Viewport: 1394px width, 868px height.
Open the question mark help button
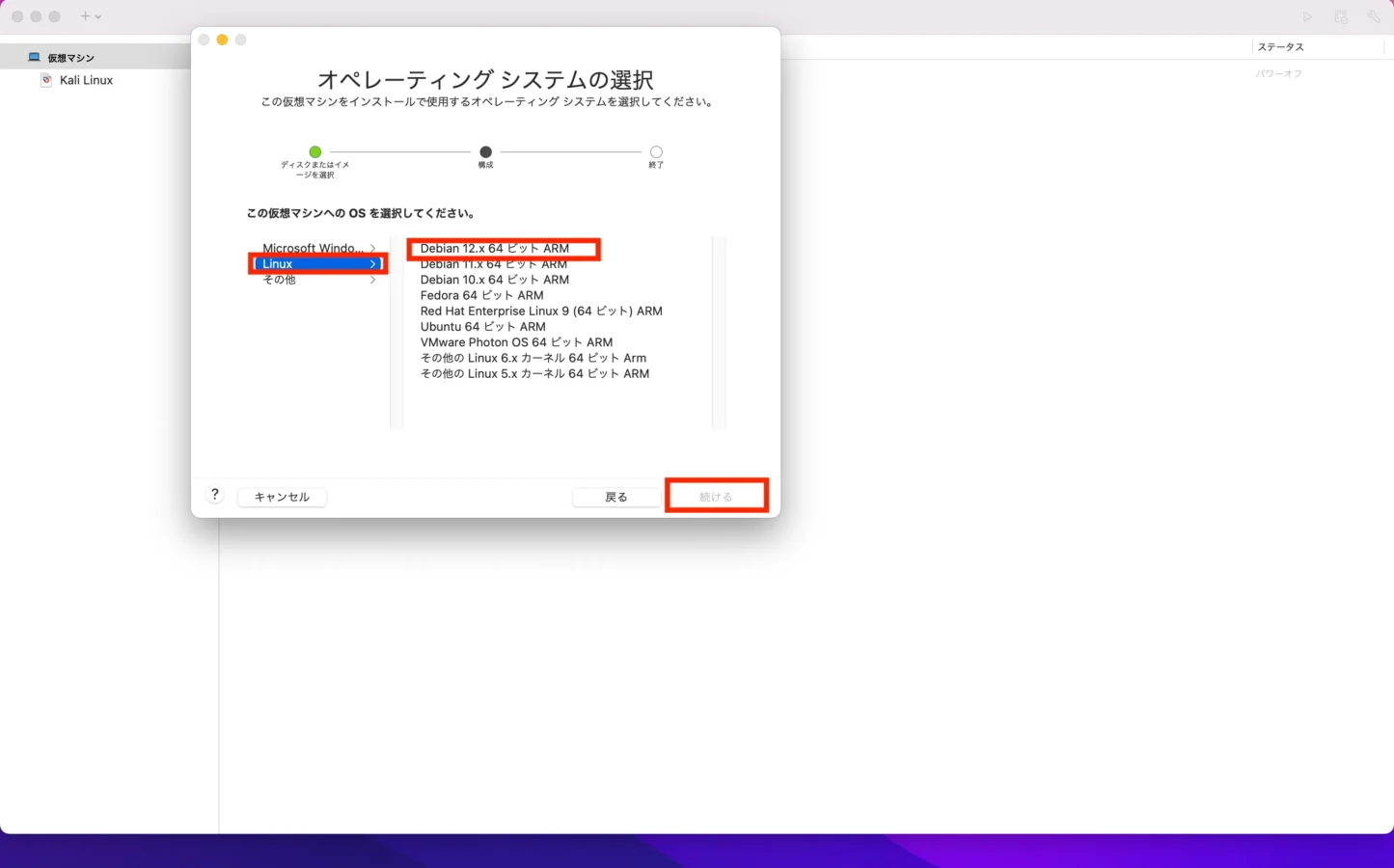click(x=215, y=494)
